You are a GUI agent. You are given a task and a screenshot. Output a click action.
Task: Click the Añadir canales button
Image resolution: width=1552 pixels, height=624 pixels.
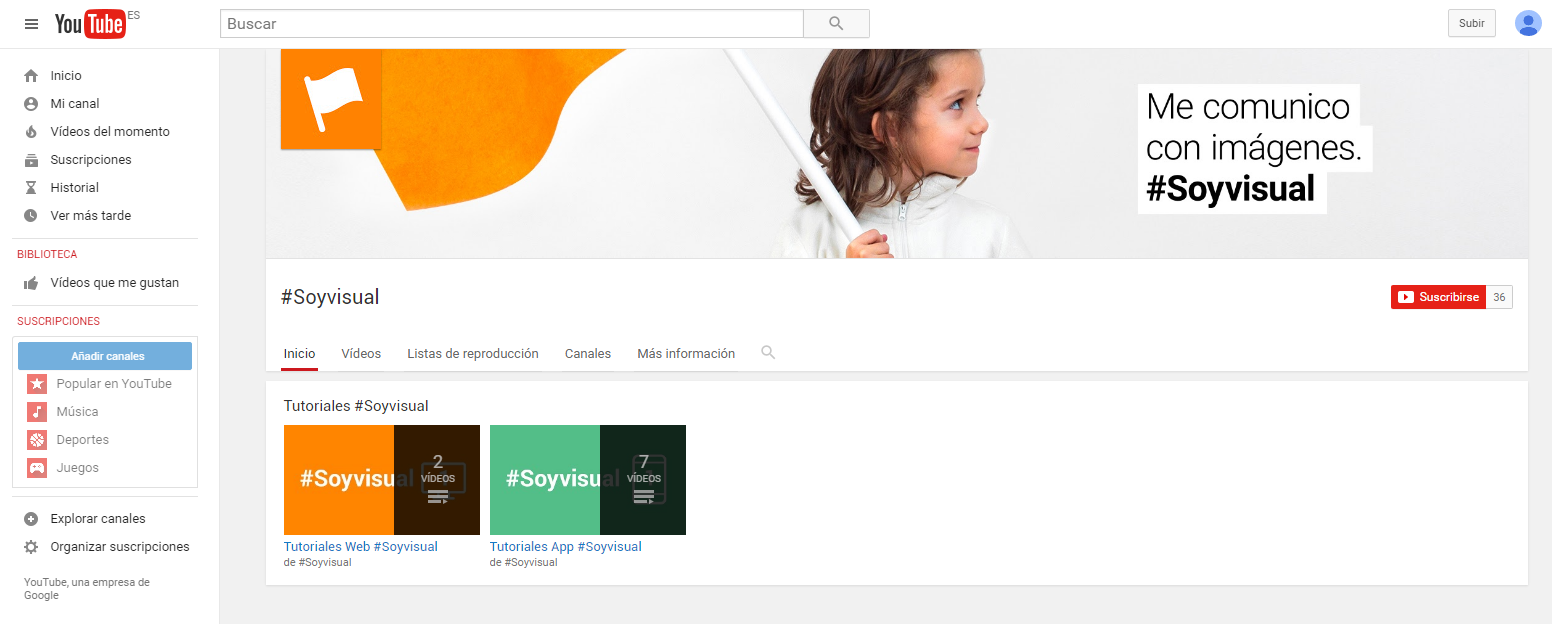tap(105, 356)
